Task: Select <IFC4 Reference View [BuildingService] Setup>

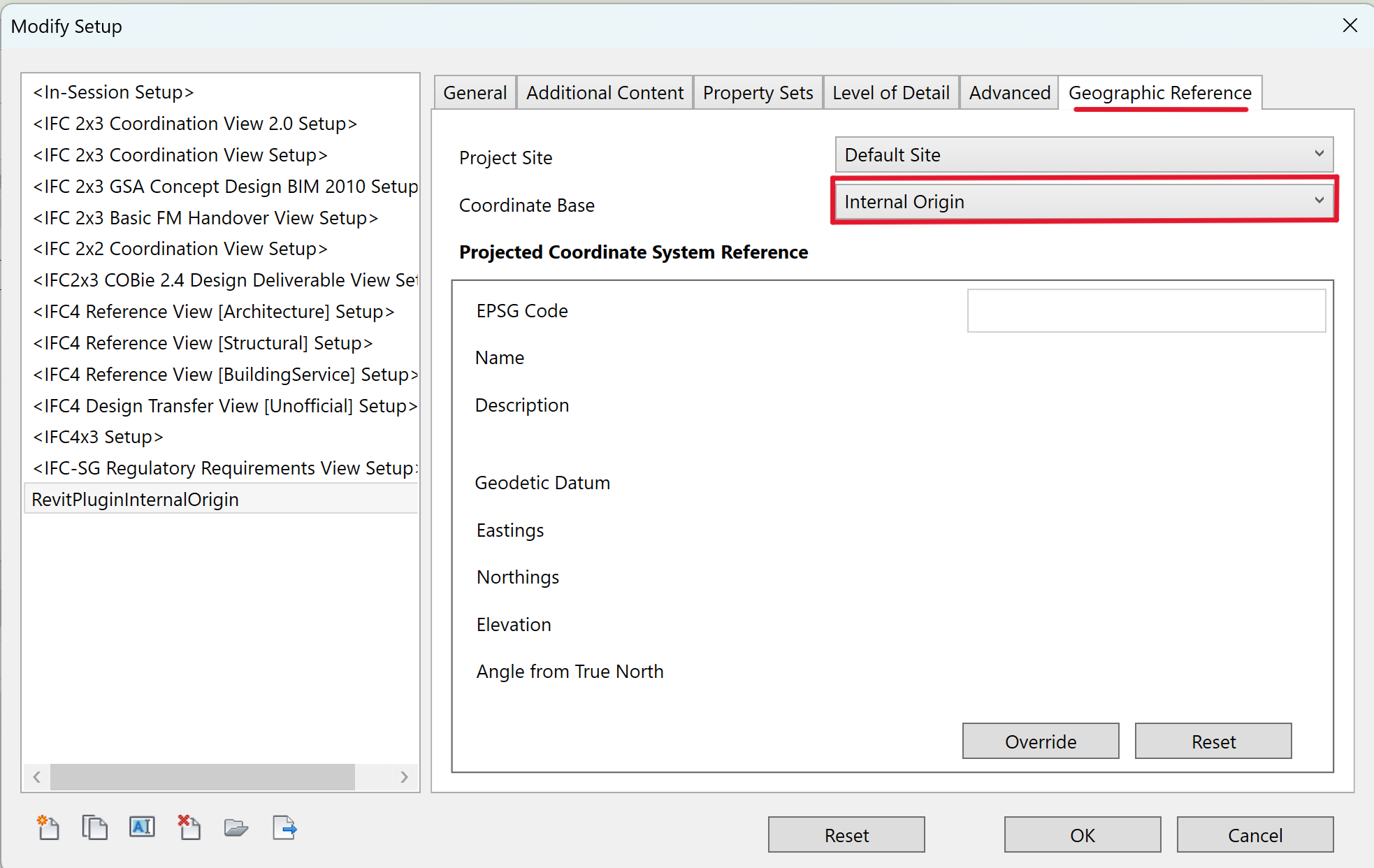Action: click(221, 375)
